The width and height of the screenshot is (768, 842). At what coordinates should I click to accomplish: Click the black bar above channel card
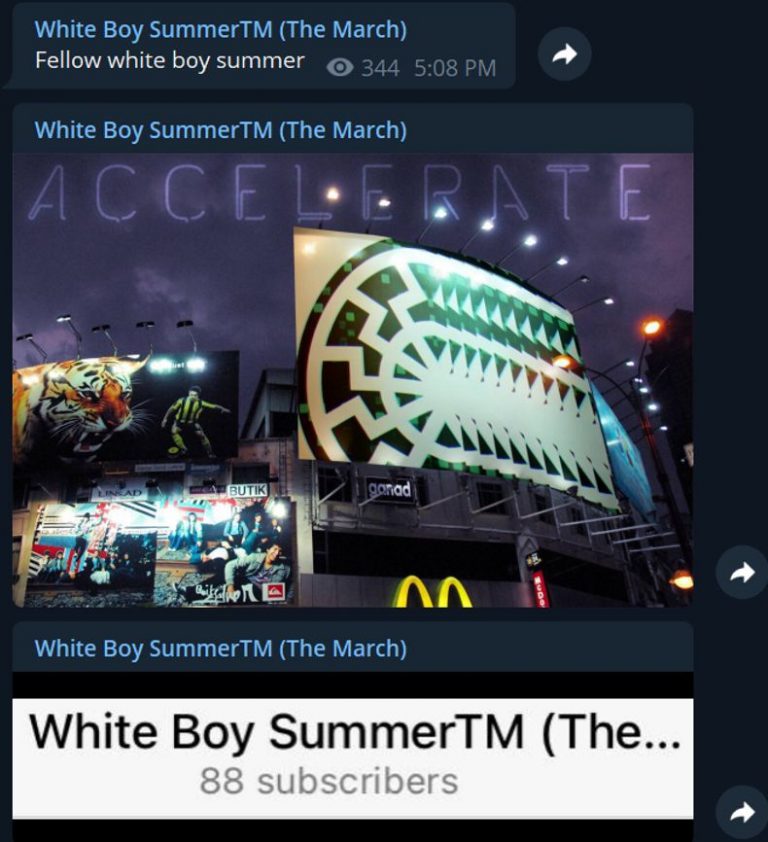click(x=353, y=685)
